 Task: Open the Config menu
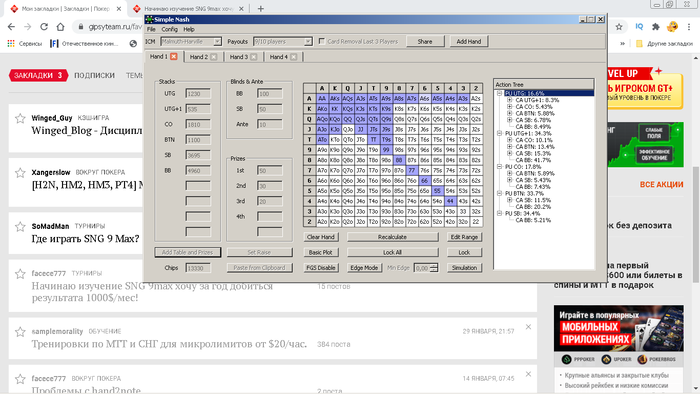coord(169,29)
